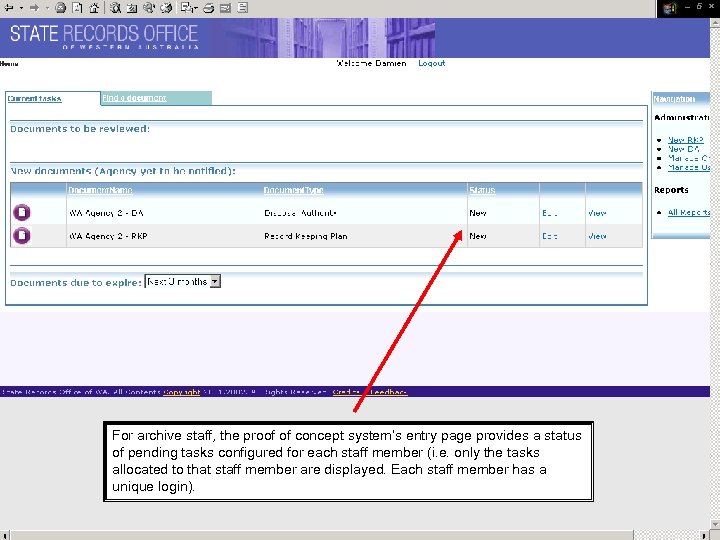
Task: Click the browser Back arrow button
Action: coord(8,8)
